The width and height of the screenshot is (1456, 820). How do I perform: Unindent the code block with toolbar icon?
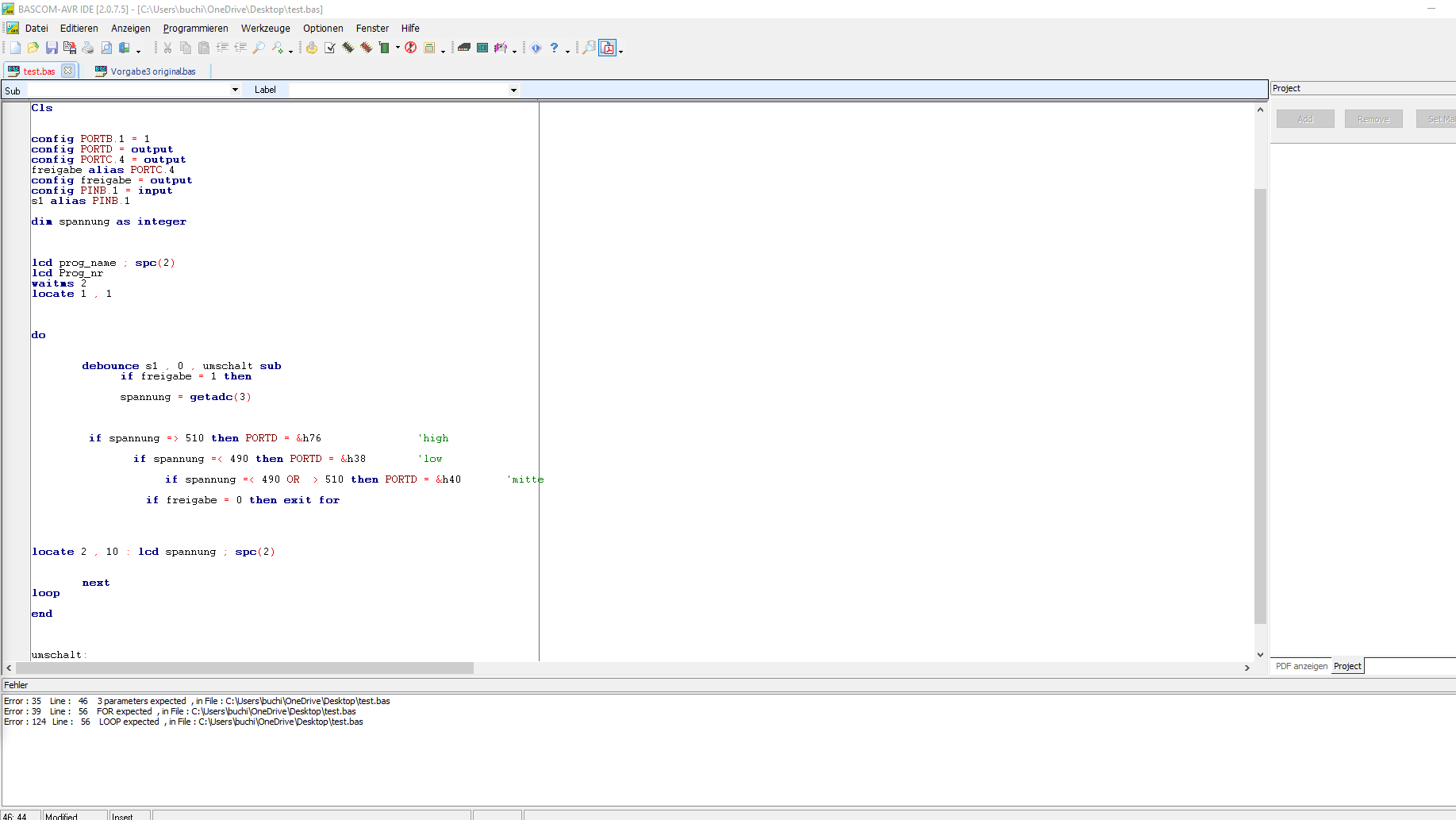tap(240, 48)
